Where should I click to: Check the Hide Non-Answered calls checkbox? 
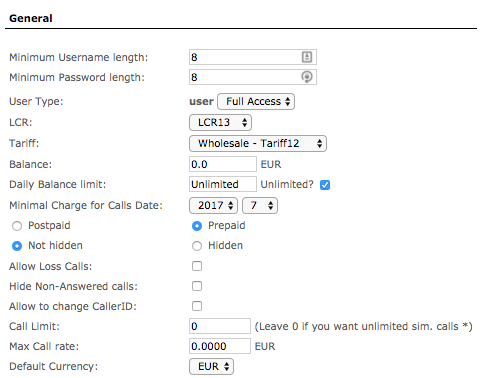(197, 286)
